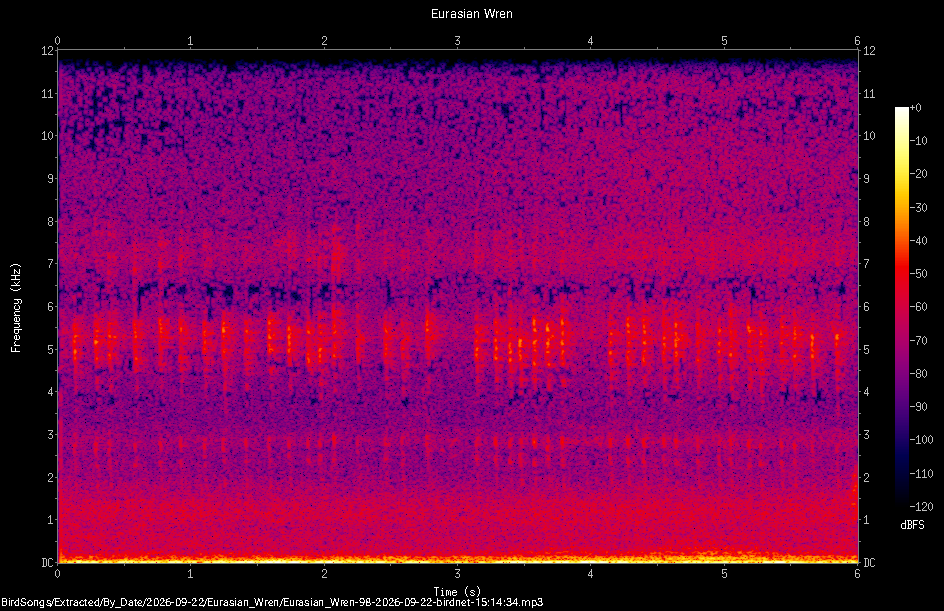The width and height of the screenshot is (944, 611).
Task: Click the file path caption at bottom
Action: pyautogui.click(x=272, y=602)
